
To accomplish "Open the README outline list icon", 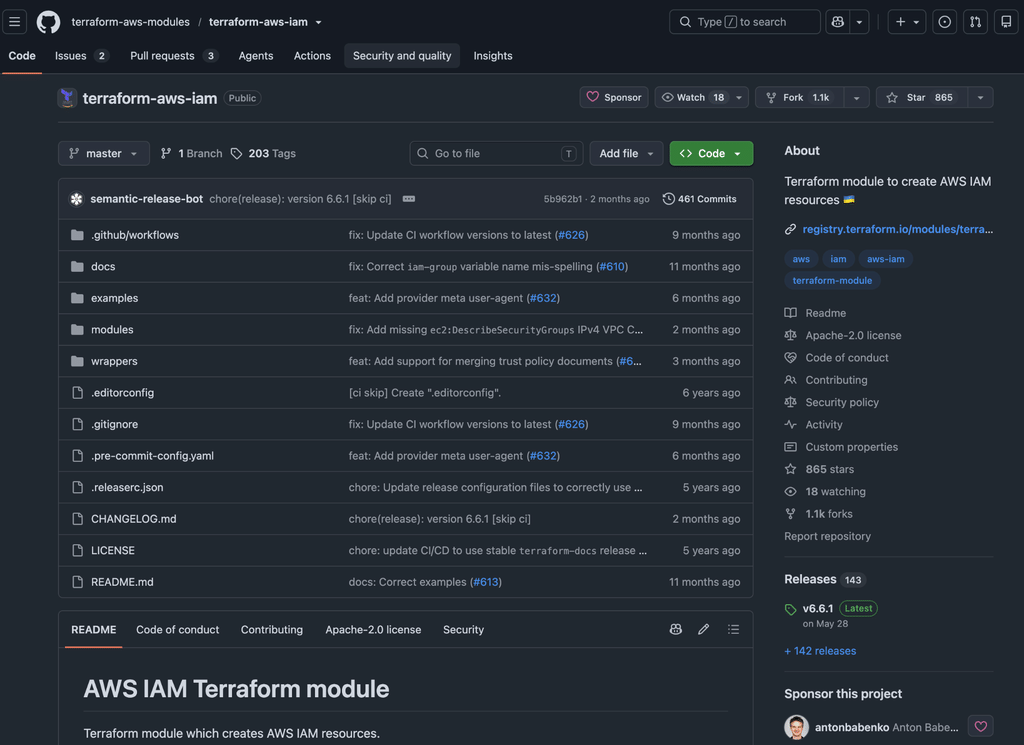I will [733, 629].
